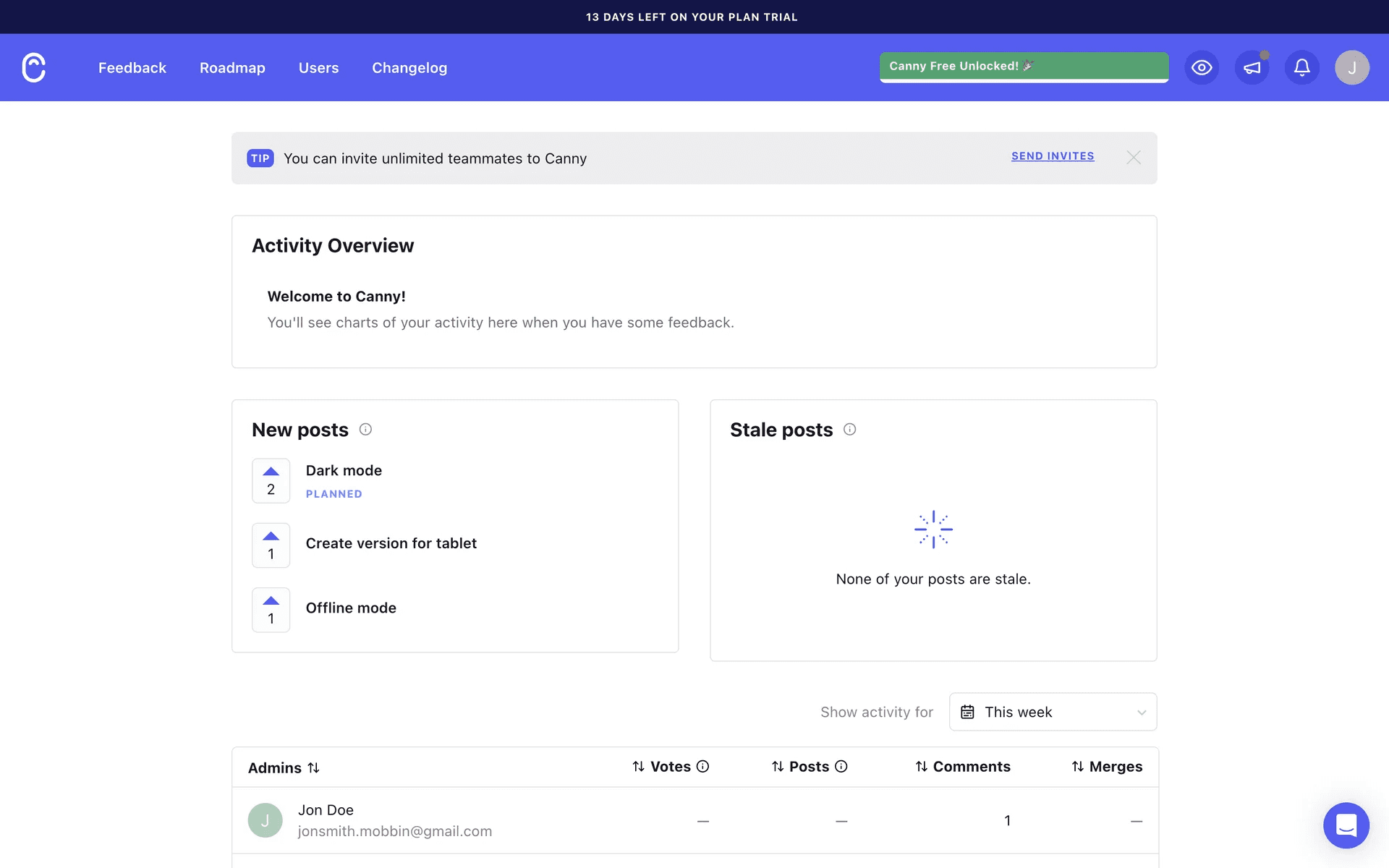Open the megaphone announcements icon
Viewport: 1389px width, 868px height.
coord(1252,67)
